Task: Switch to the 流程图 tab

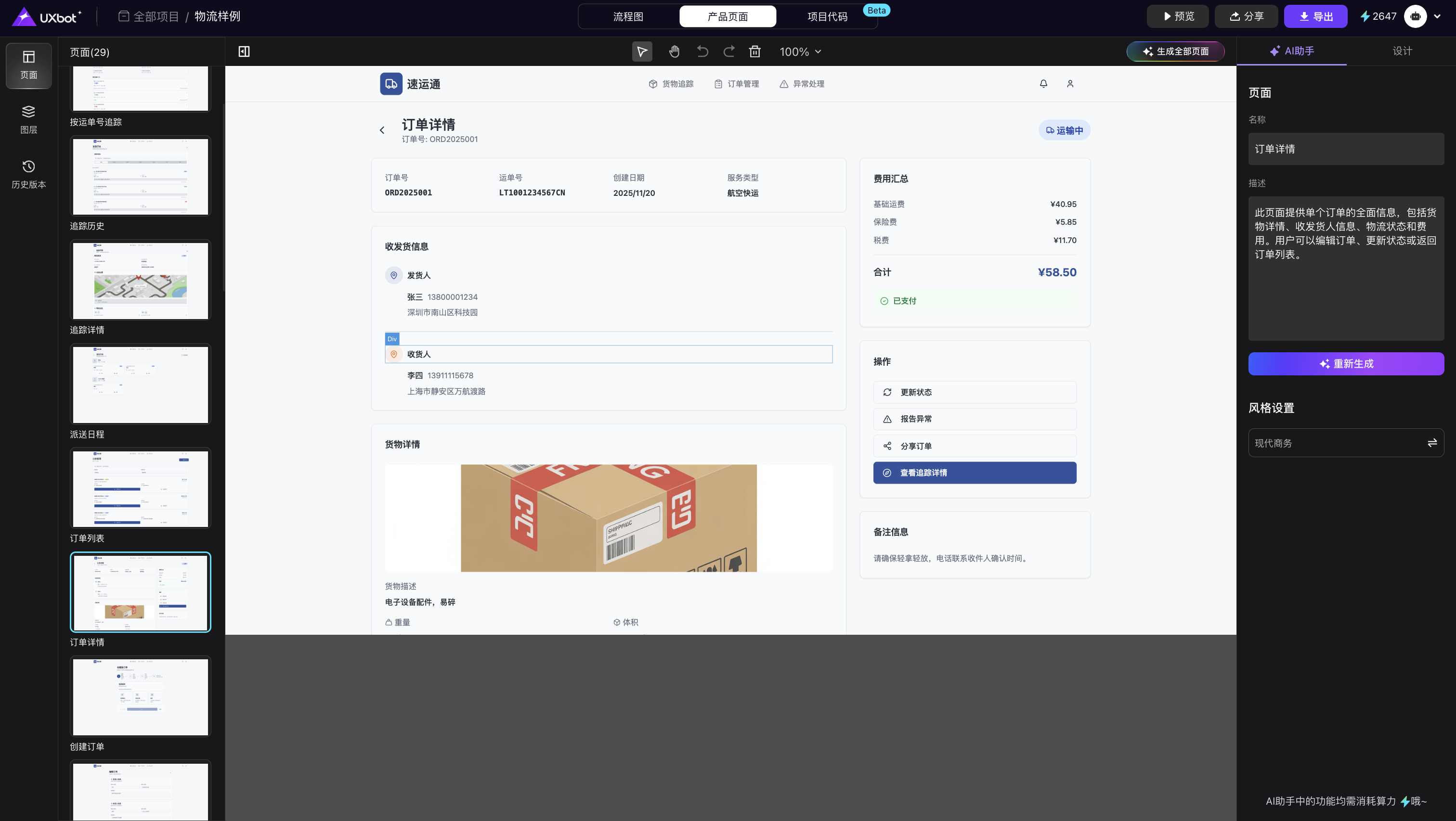Action: point(628,16)
